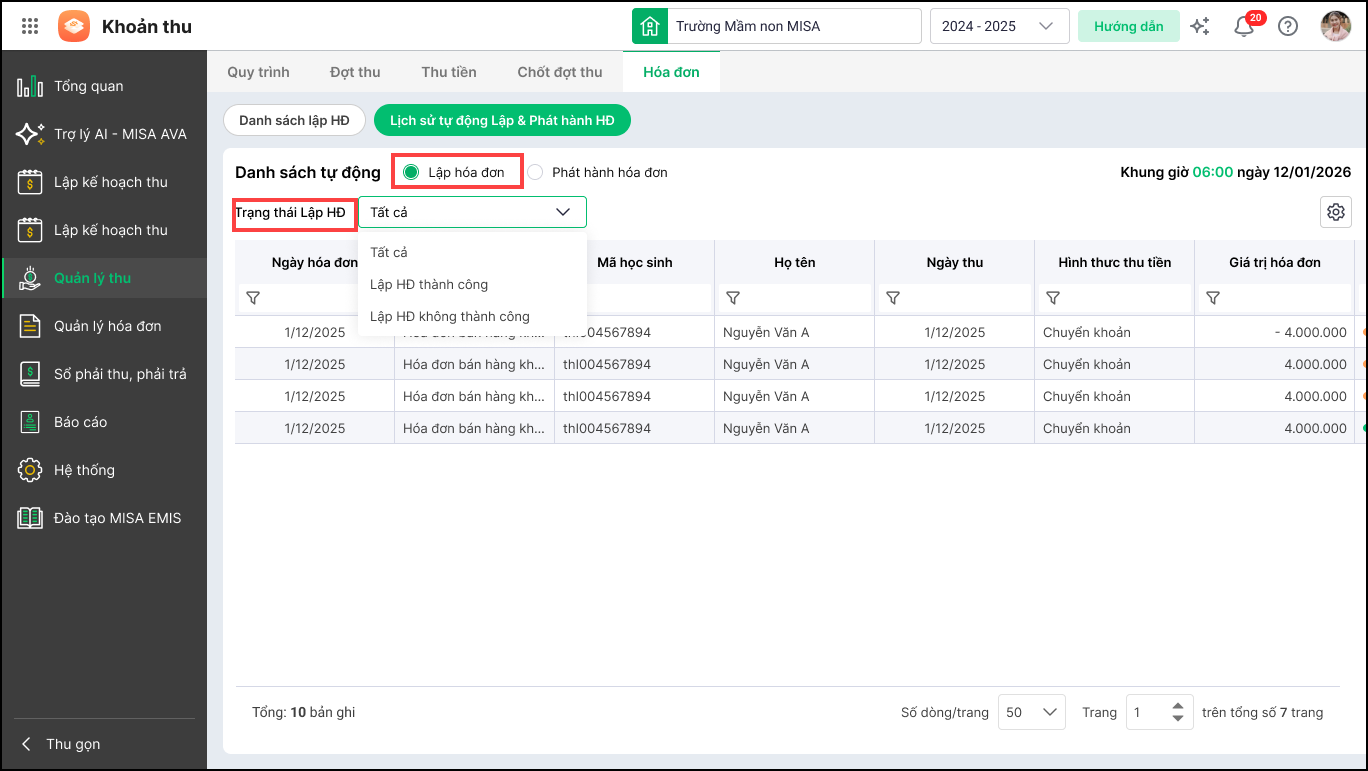The height and width of the screenshot is (771, 1368).
Task: Click Danh sách lập HĐ button
Action: pyautogui.click(x=294, y=121)
